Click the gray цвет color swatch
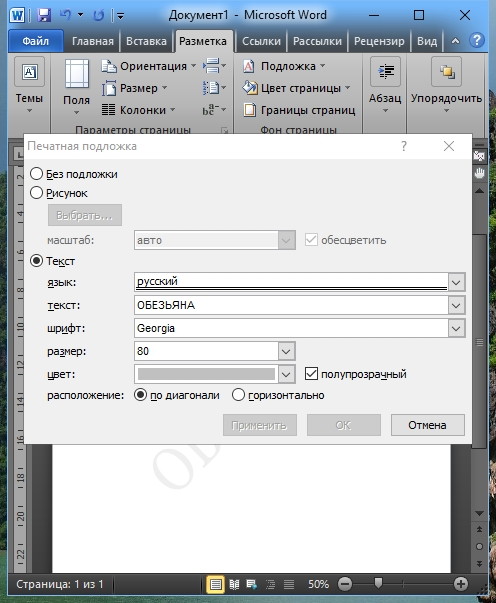Screen dimensions: 496x603 (x=206, y=374)
